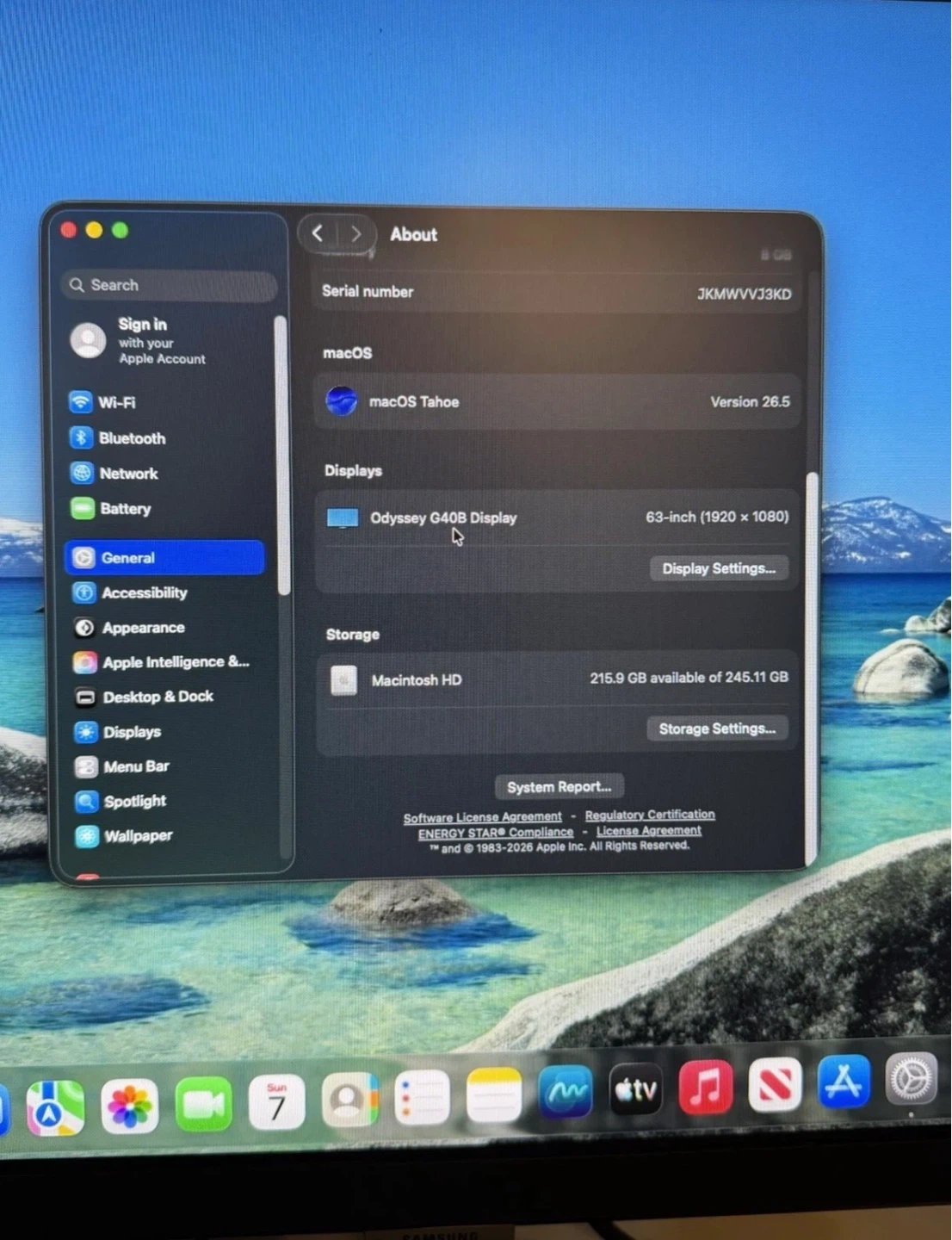The height and width of the screenshot is (1240, 952).
Task: Click the Storage Settings button
Action: click(x=717, y=728)
